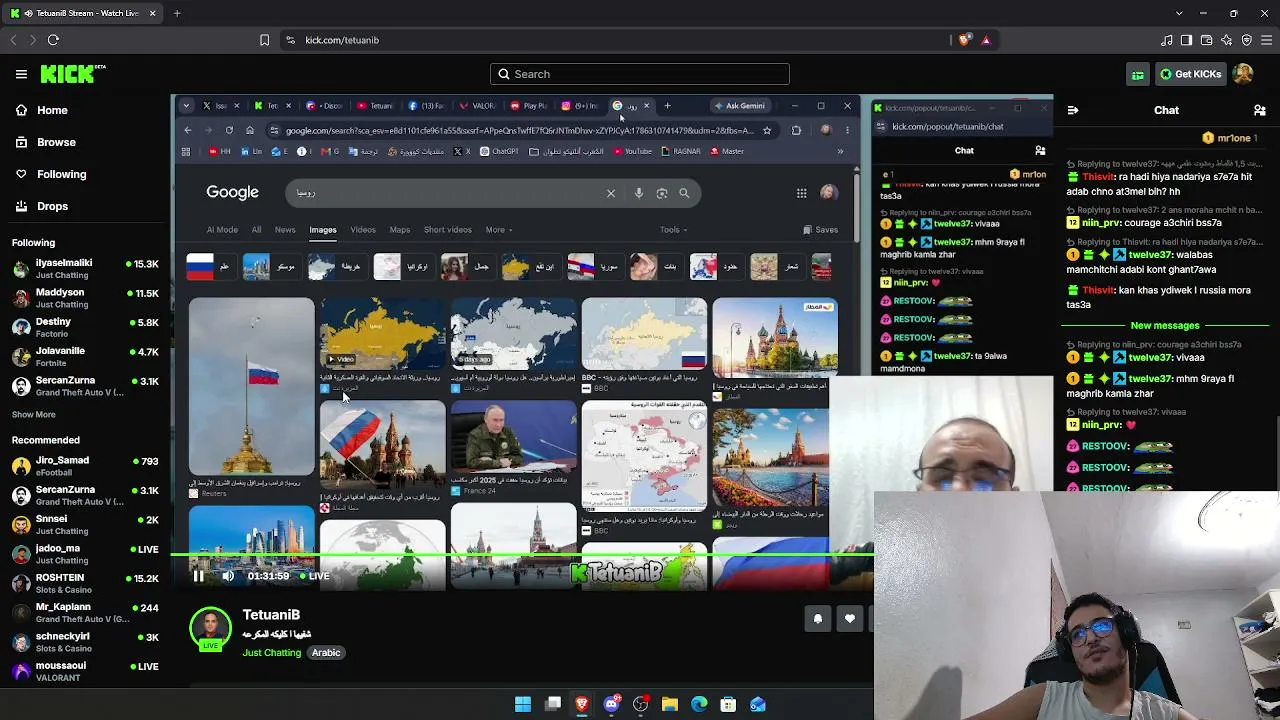Open the media control music-note icon
Image resolution: width=1280 pixels, height=720 pixels.
(1167, 40)
